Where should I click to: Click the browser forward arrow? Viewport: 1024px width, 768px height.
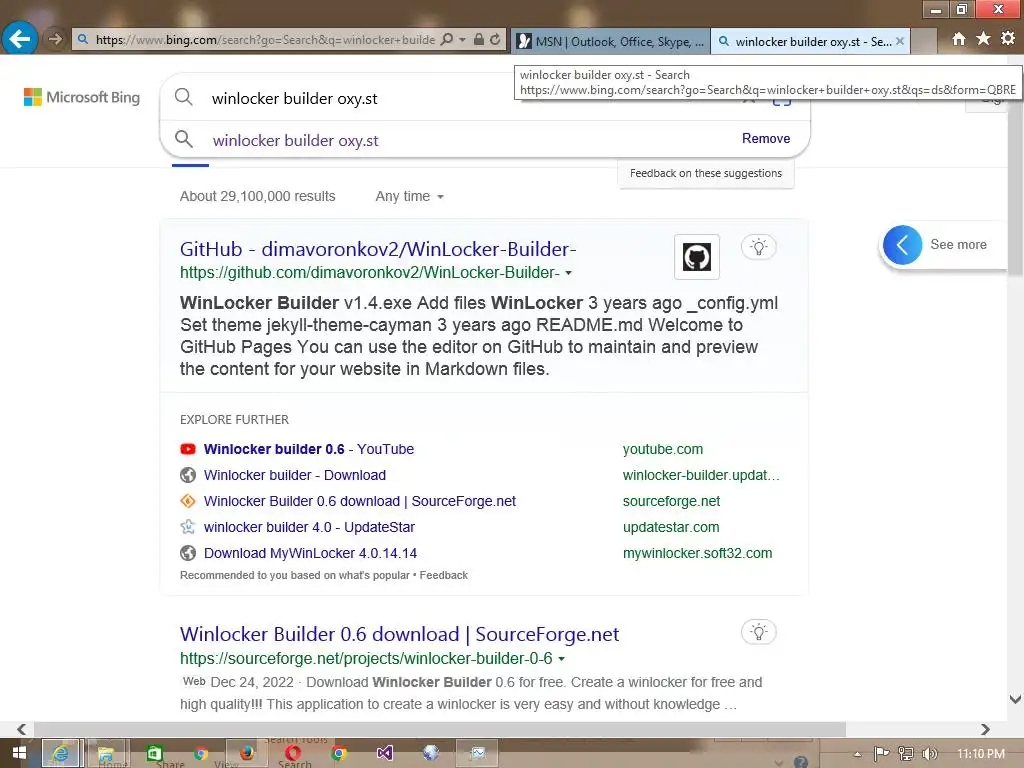coord(56,39)
